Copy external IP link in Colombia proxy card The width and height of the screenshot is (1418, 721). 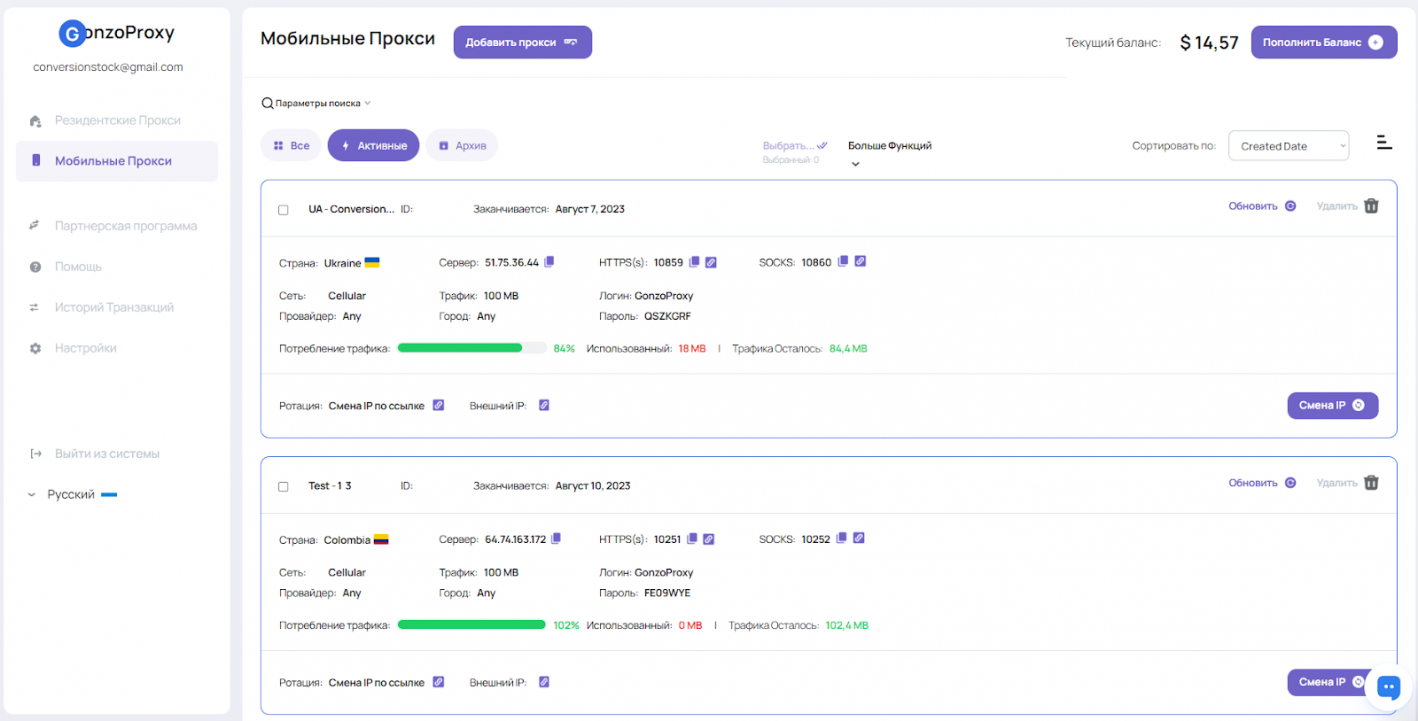click(544, 682)
